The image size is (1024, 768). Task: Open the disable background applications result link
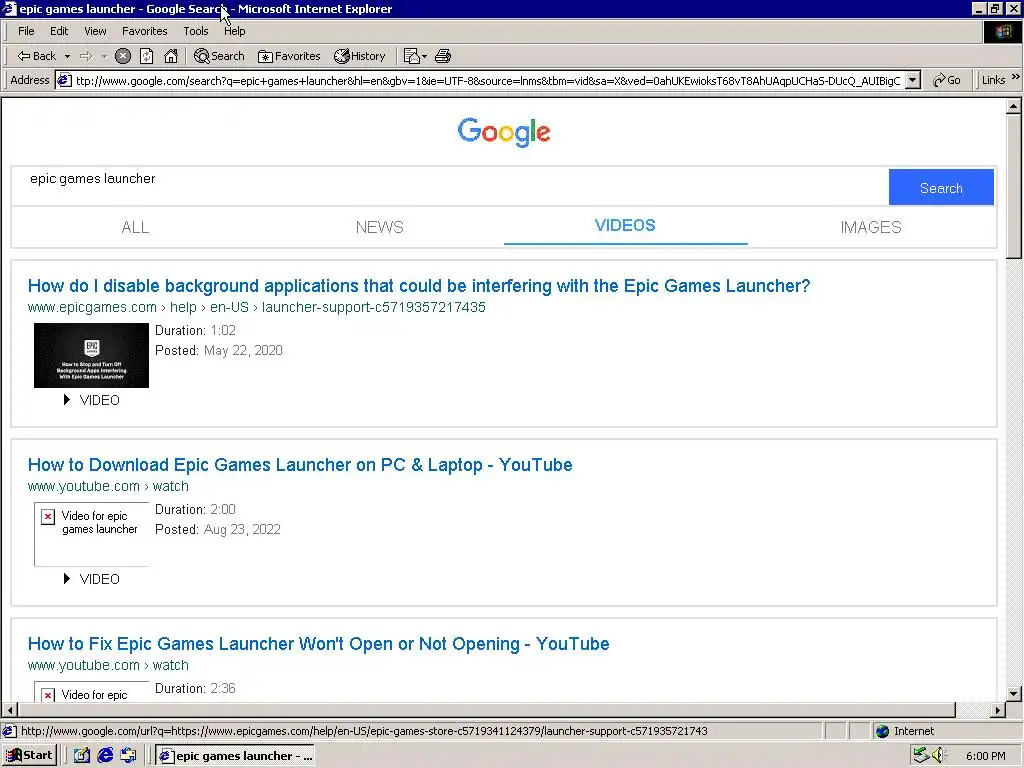(419, 286)
